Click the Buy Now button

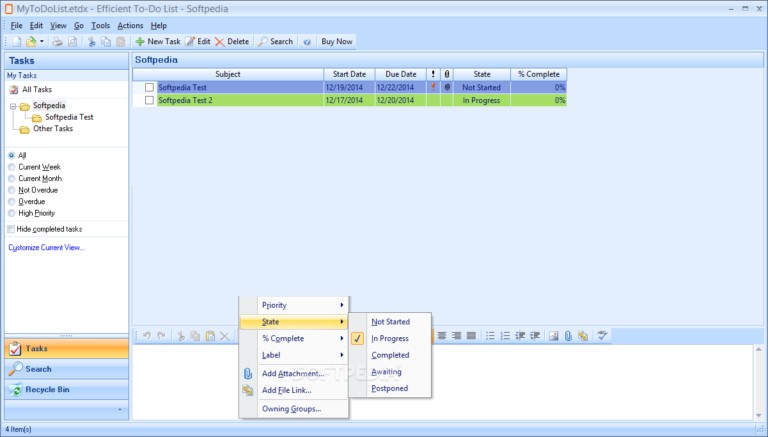coord(336,42)
